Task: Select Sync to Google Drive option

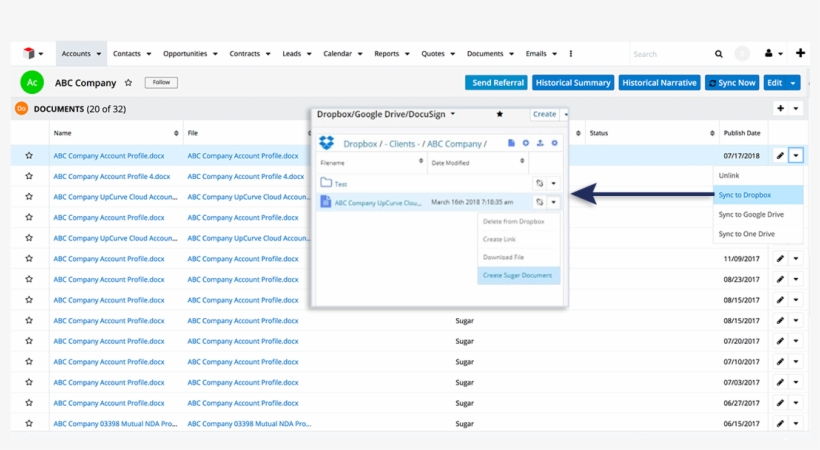Action: tap(758, 214)
